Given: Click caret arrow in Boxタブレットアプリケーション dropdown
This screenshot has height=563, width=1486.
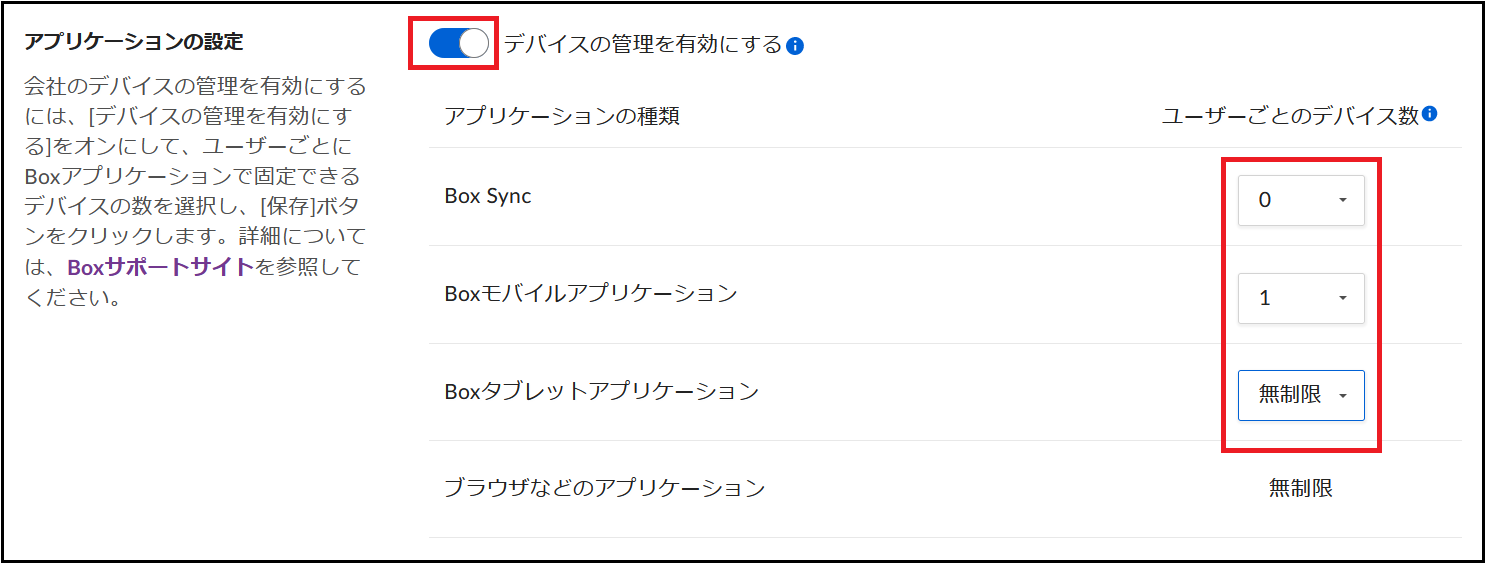Looking at the screenshot, I should [1343, 396].
